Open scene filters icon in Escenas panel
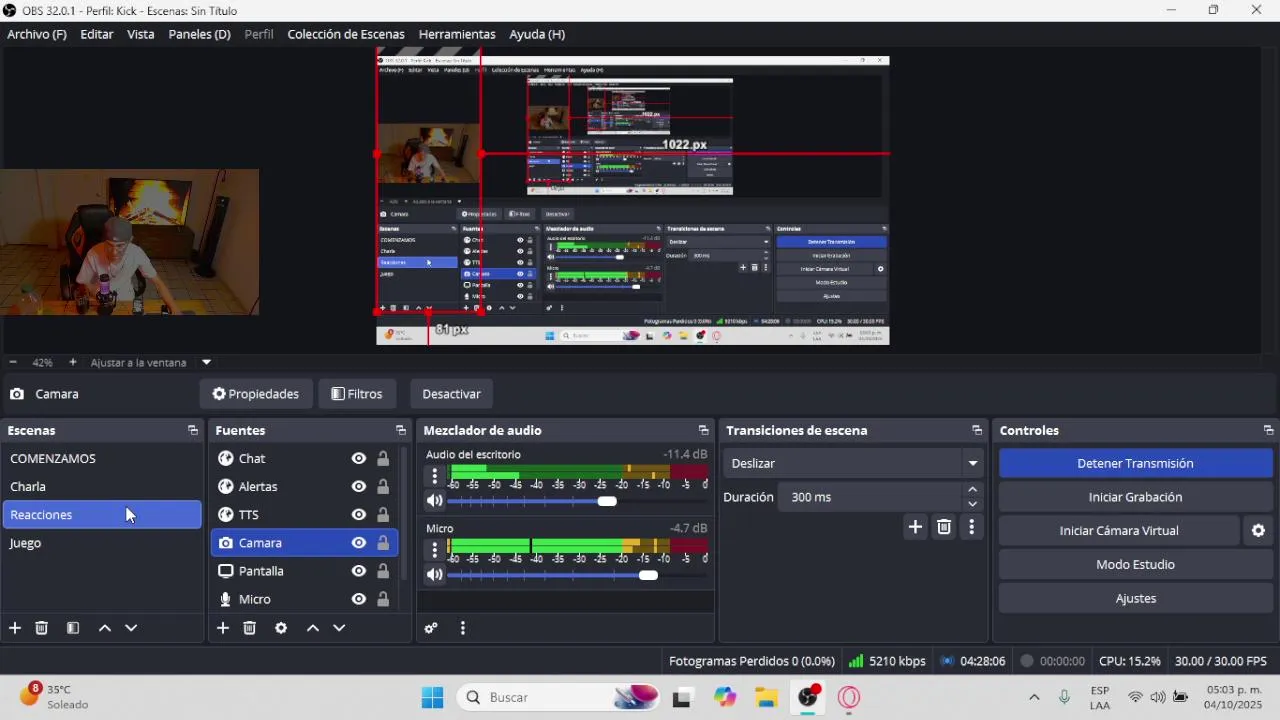 point(73,628)
